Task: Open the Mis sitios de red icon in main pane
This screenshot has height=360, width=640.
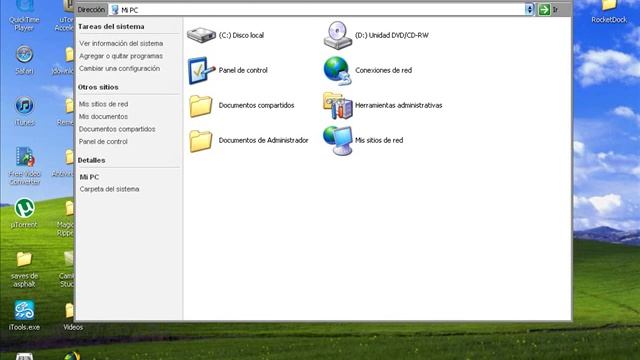Action: pyautogui.click(x=338, y=140)
